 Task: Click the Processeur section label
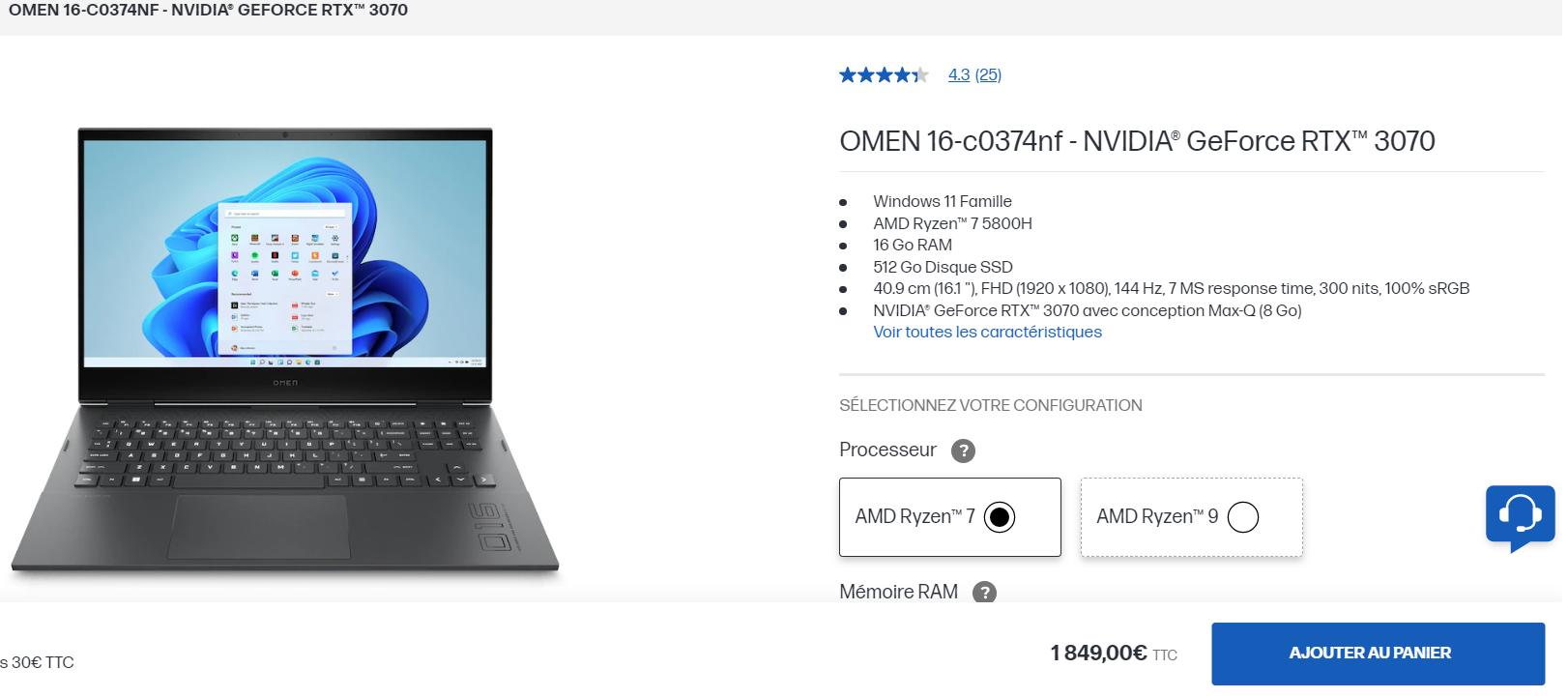point(887,451)
